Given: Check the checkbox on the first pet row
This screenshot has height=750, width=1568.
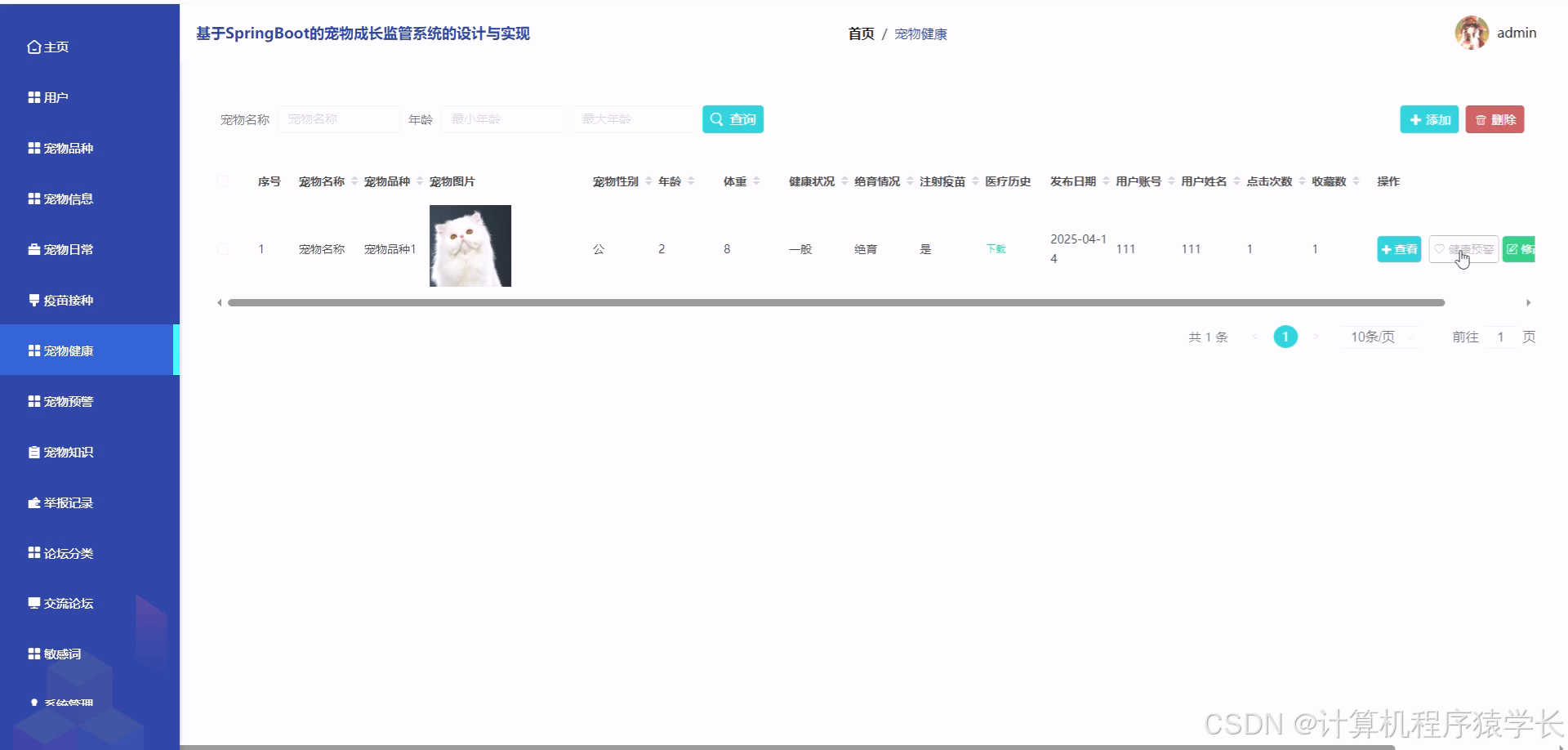Looking at the screenshot, I should (x=223, y=248).
